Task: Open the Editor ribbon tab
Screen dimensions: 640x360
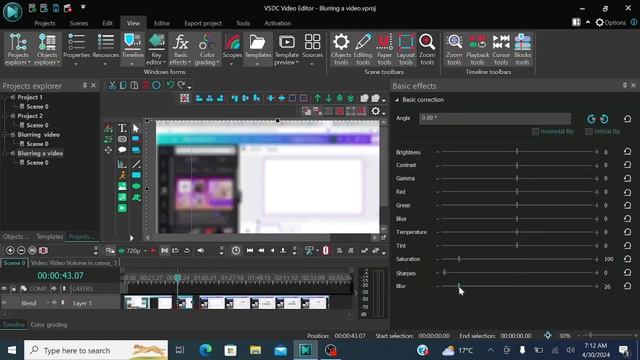Action: point(162,23)
